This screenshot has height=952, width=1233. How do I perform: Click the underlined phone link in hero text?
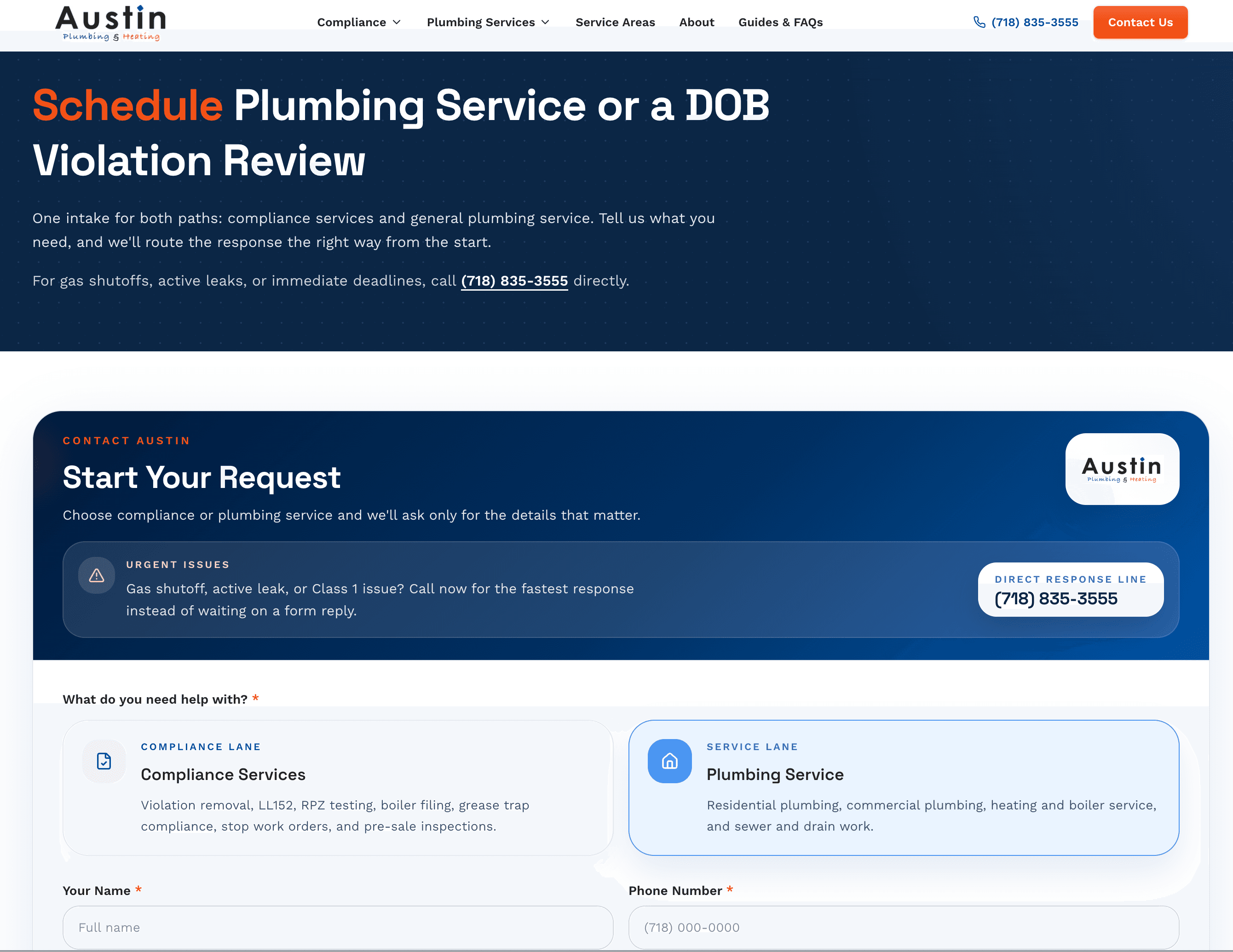[x=514, y=281]
